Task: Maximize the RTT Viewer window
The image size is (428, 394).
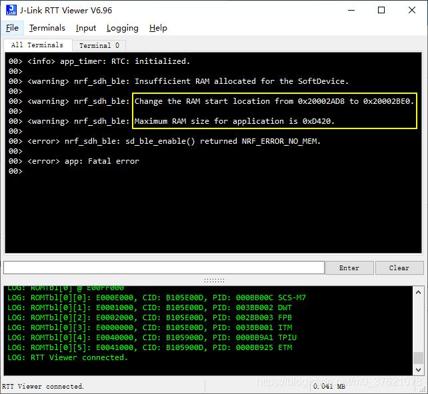Action: point(381,10)
